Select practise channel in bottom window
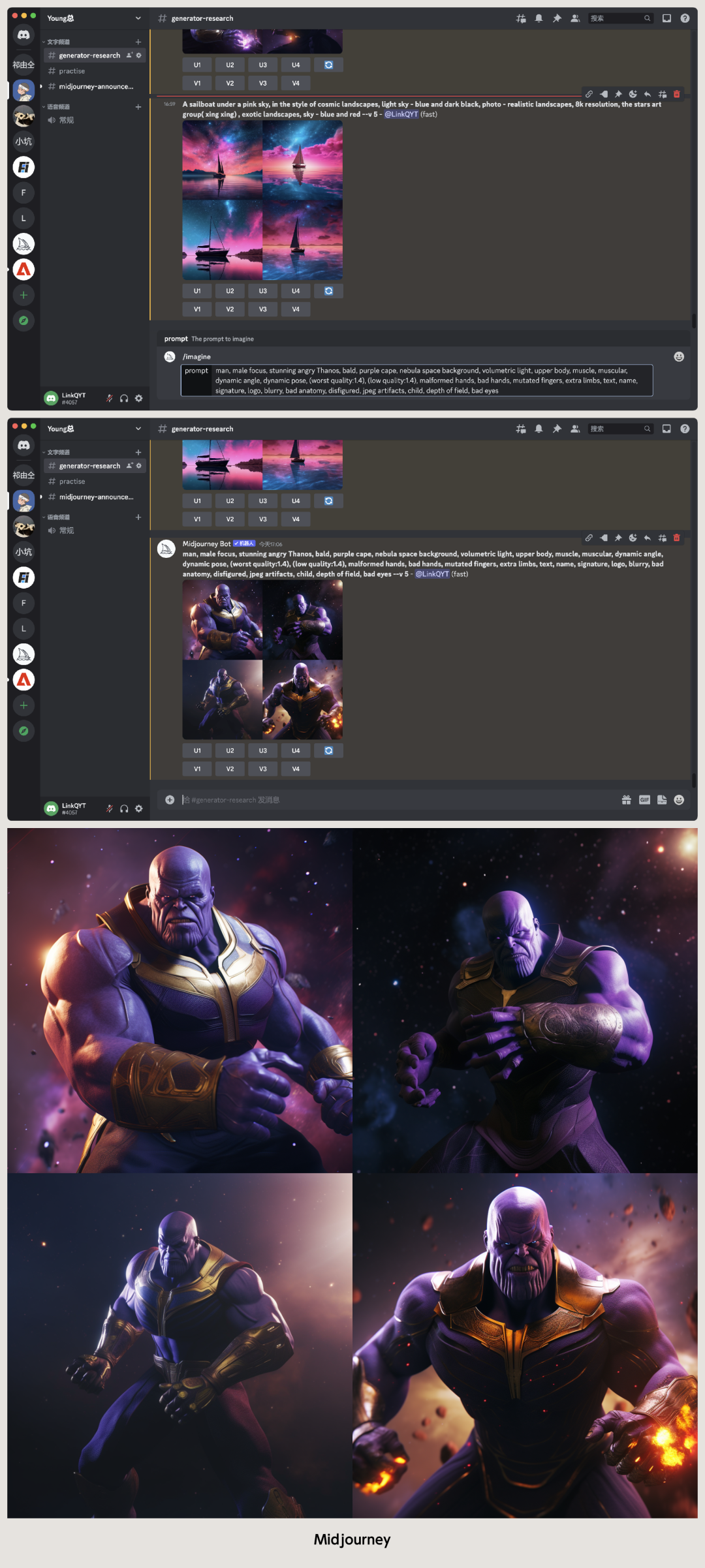Viewport: 705px width, 1568px height. coord(94,482)
